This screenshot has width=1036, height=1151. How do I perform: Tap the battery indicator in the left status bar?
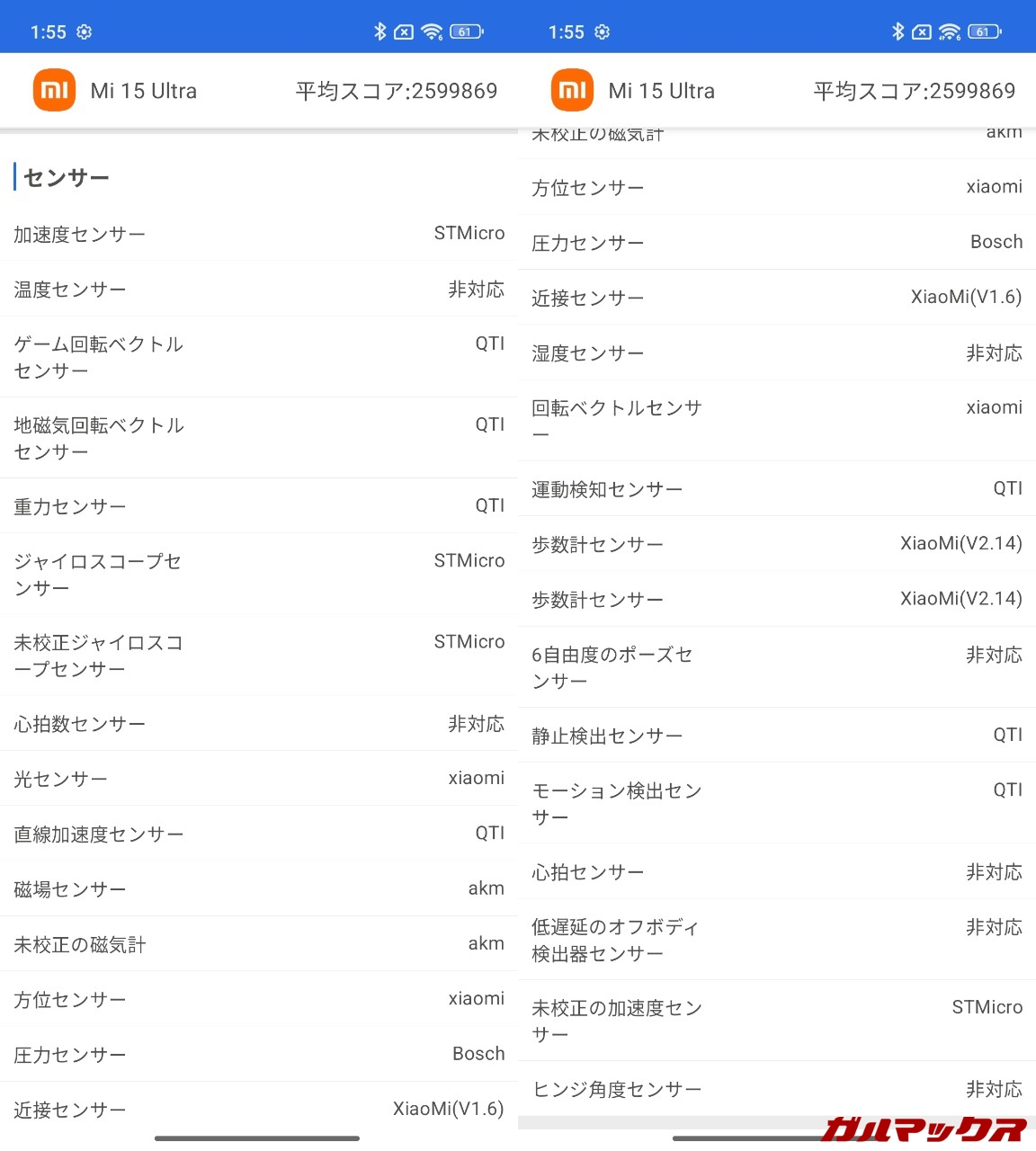click(466, 32)
